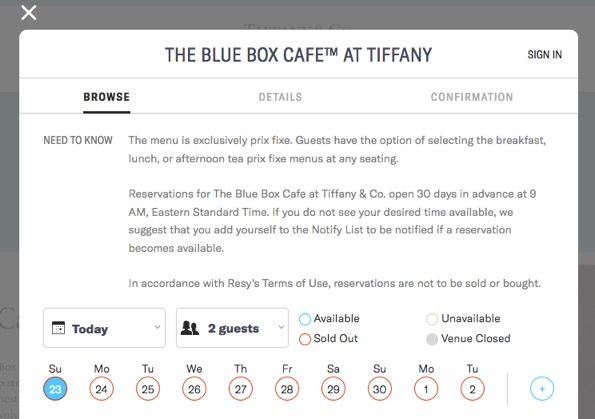
Task: Click the guests people icon
Action: point(190,328)
